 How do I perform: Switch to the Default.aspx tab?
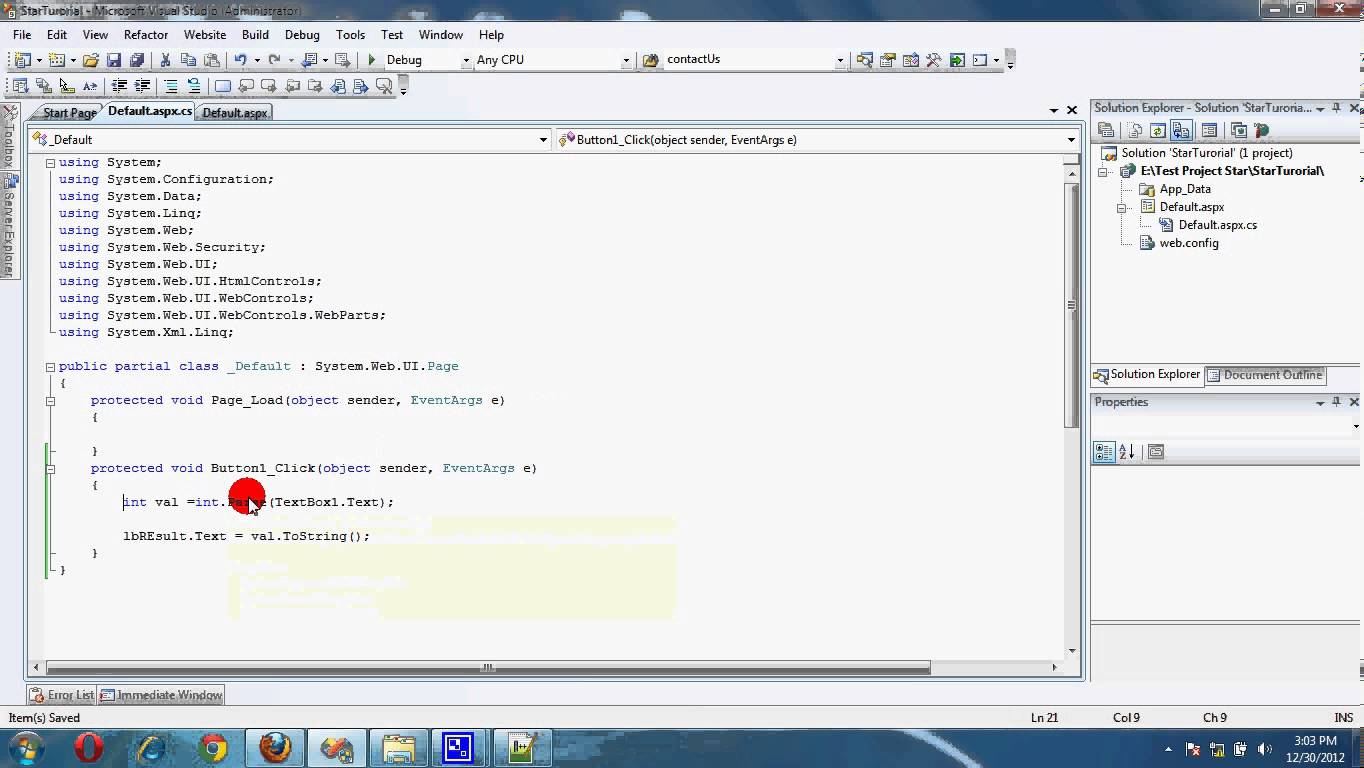[x=234, y=112]
